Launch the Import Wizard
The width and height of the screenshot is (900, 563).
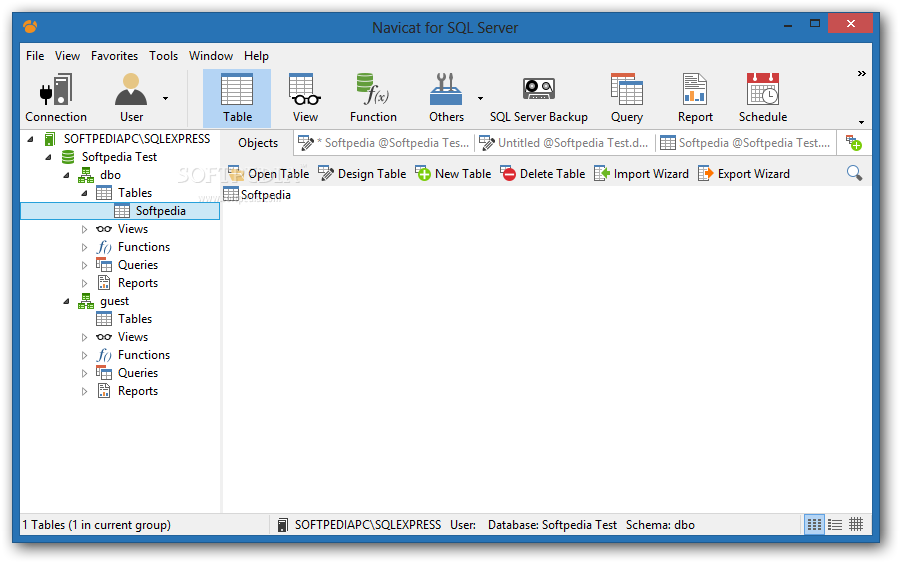tap(641, 173)
